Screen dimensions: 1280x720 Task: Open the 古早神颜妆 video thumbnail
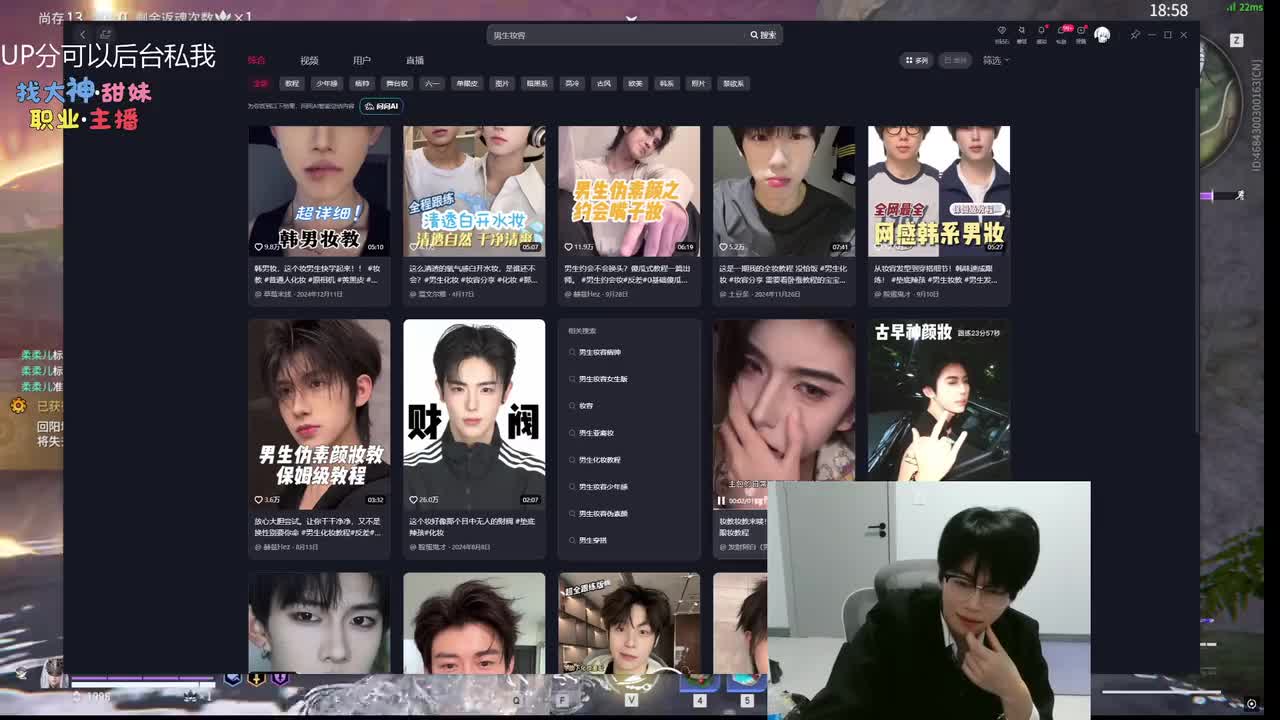(939, 400)
